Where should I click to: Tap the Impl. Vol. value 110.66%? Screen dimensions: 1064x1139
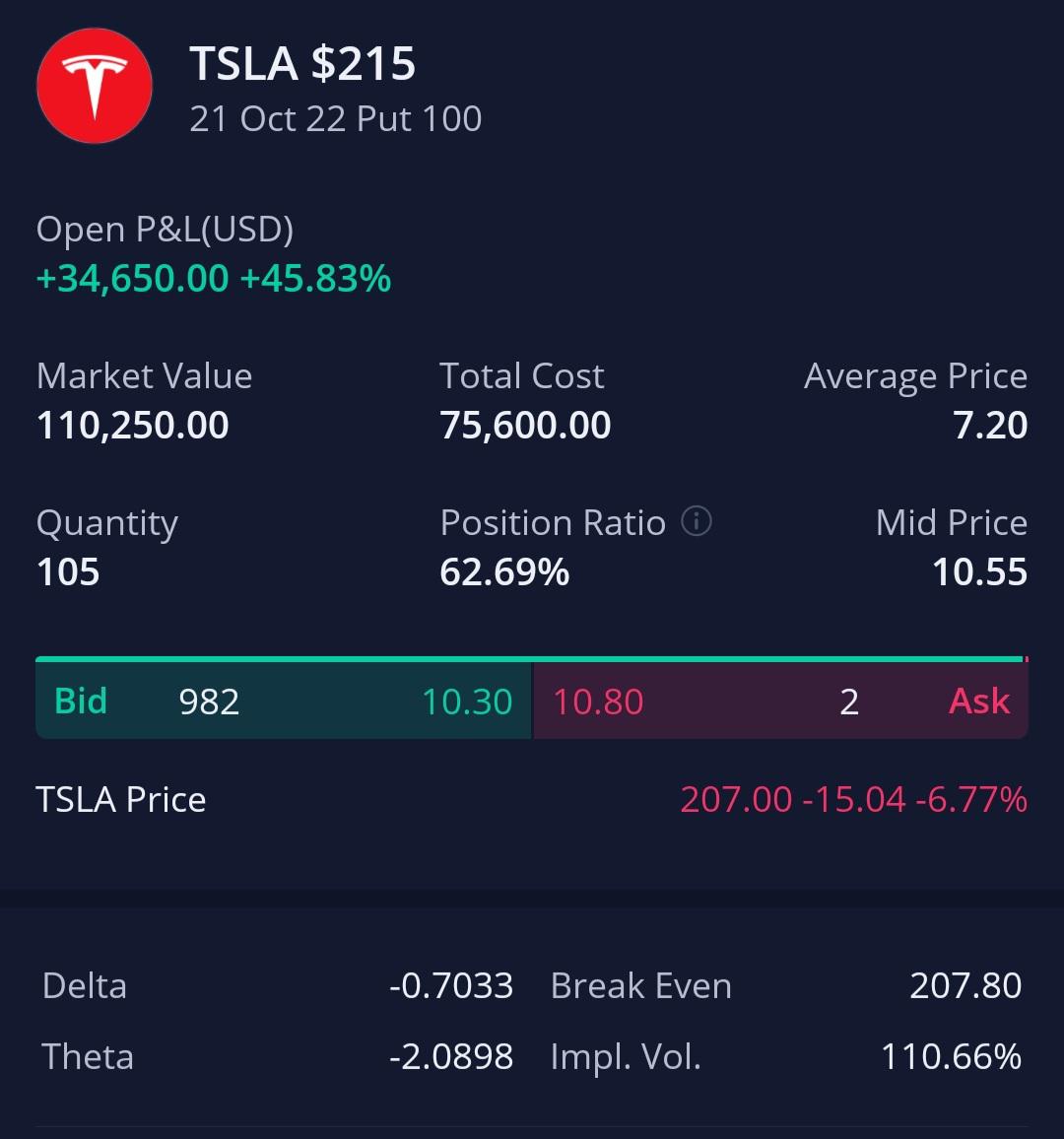click(x=951, y=1057)
